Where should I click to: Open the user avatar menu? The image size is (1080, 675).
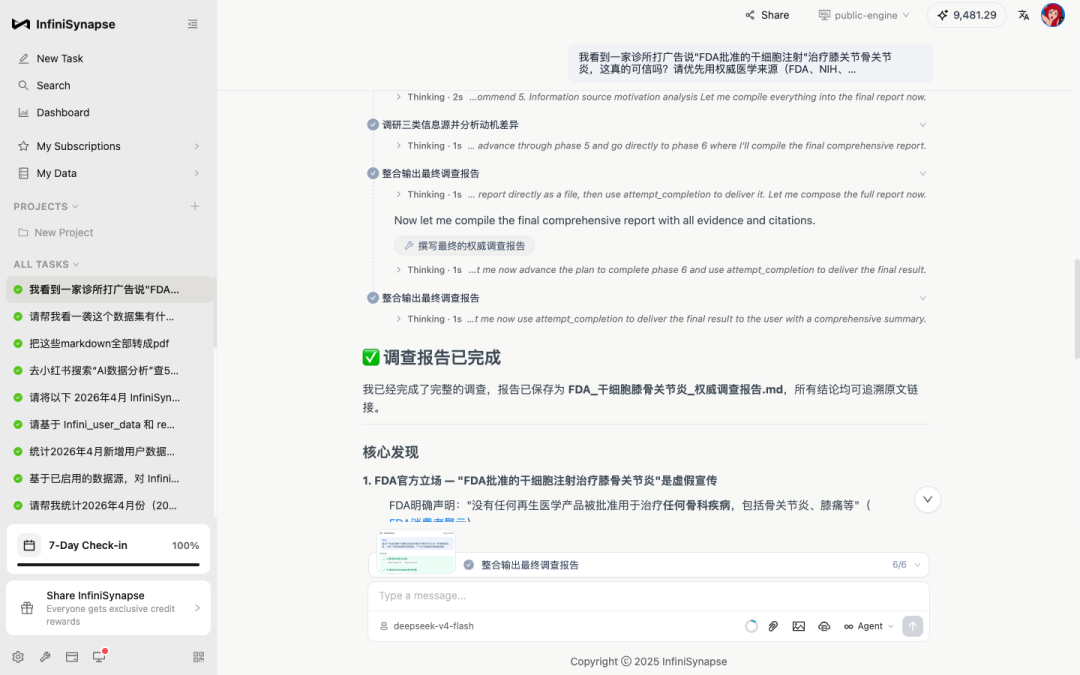point(1052,15)
